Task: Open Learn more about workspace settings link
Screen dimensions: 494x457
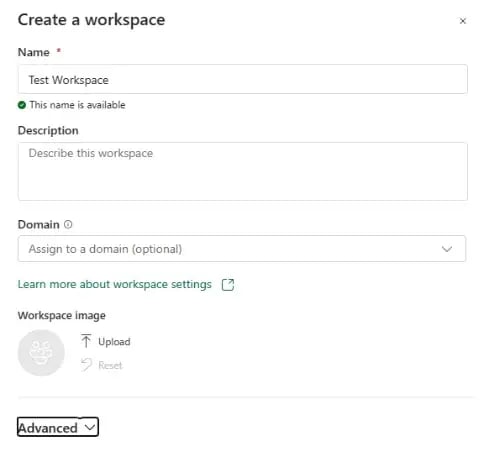Action: 115,284
